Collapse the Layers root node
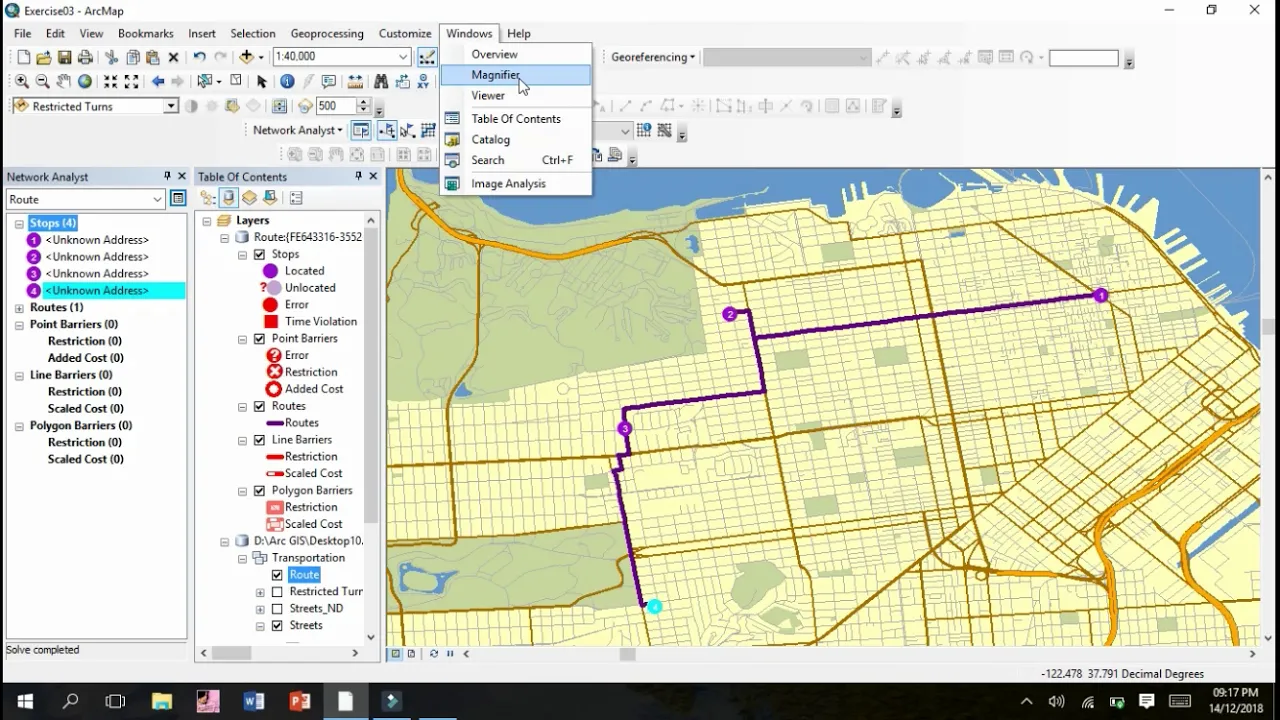1280x720 pixels. [x=207, y=221]
